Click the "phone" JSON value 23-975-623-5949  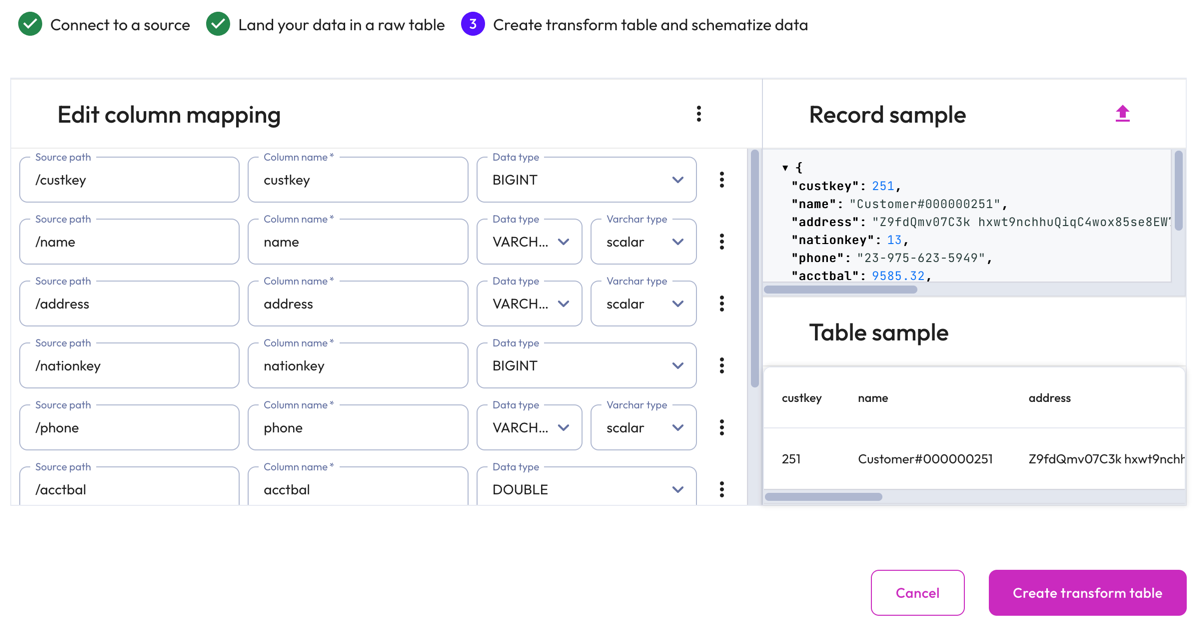tap(921, 258)
